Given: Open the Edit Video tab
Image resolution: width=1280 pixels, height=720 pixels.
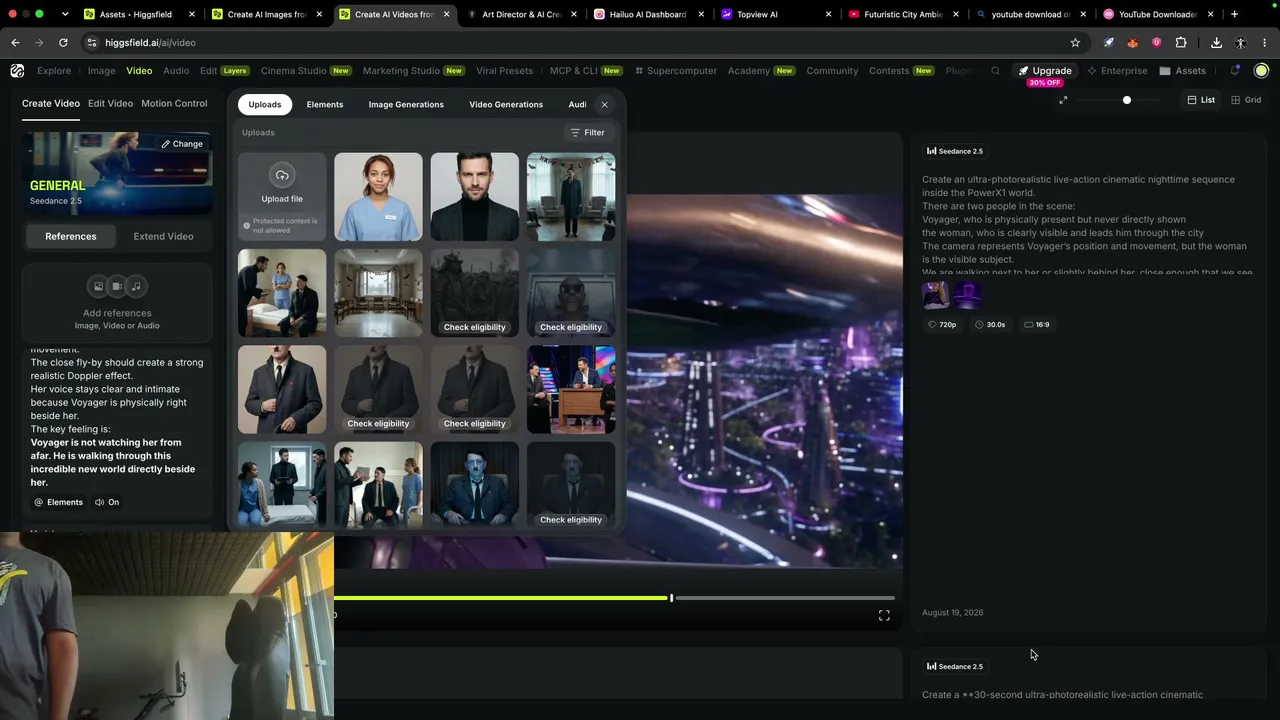Looking at the screenshot, I should [110, 103].
